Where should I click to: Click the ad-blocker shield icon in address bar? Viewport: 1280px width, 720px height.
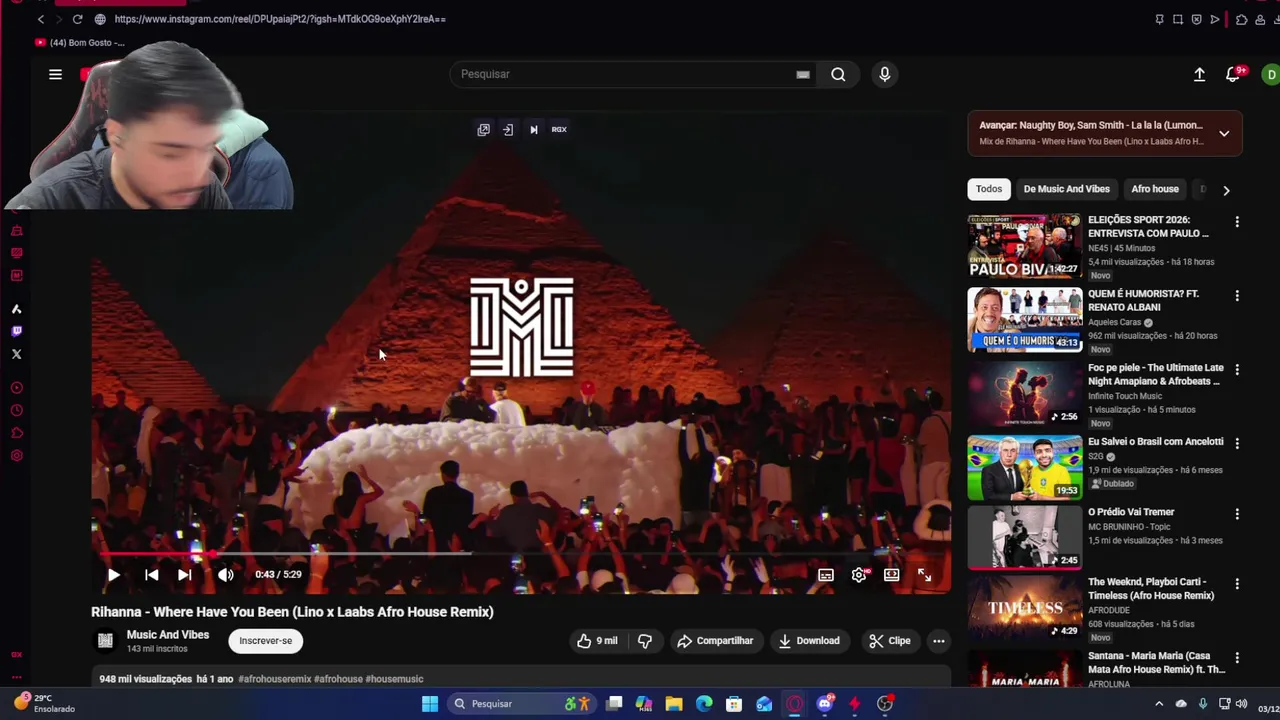(x=1196, y=19)
